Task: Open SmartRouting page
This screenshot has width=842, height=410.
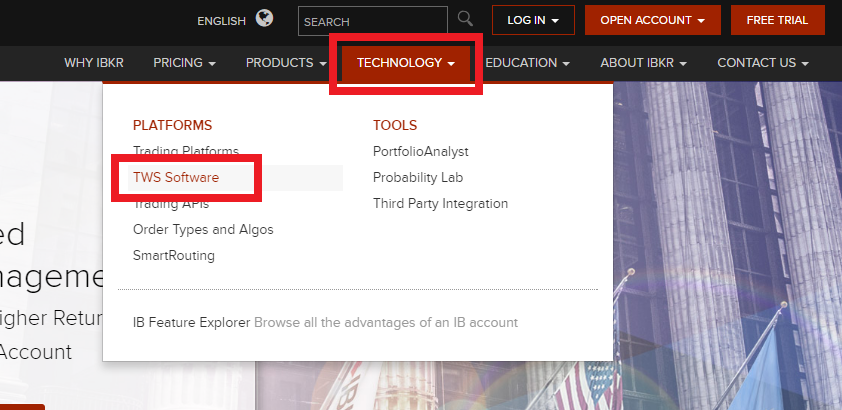Action: (173, 255)
